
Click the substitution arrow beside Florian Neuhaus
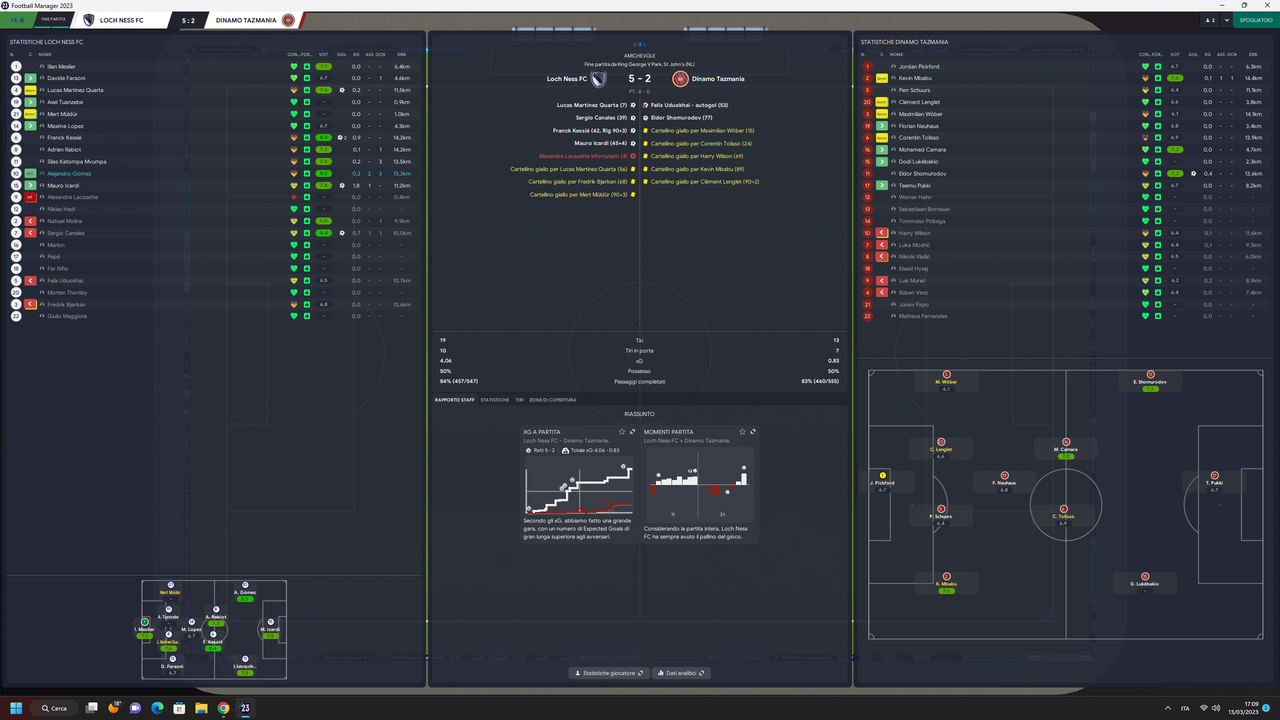click(x=882, y=126)
